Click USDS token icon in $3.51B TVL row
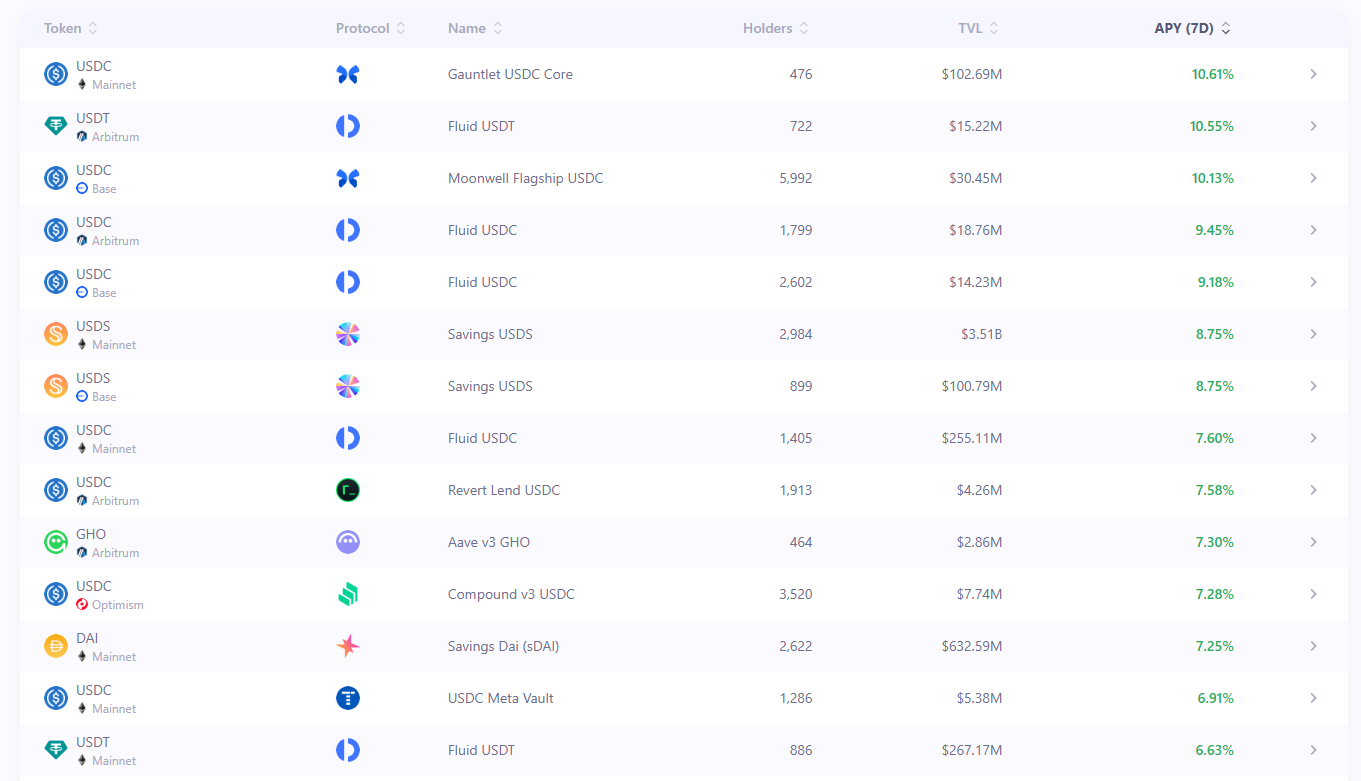This screenshot has width=1361, height=781. (x=56, y=334)
